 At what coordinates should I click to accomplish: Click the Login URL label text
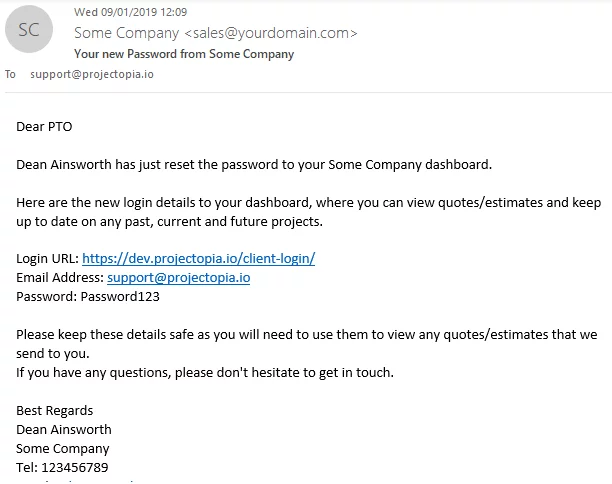(x=47, y=258)
